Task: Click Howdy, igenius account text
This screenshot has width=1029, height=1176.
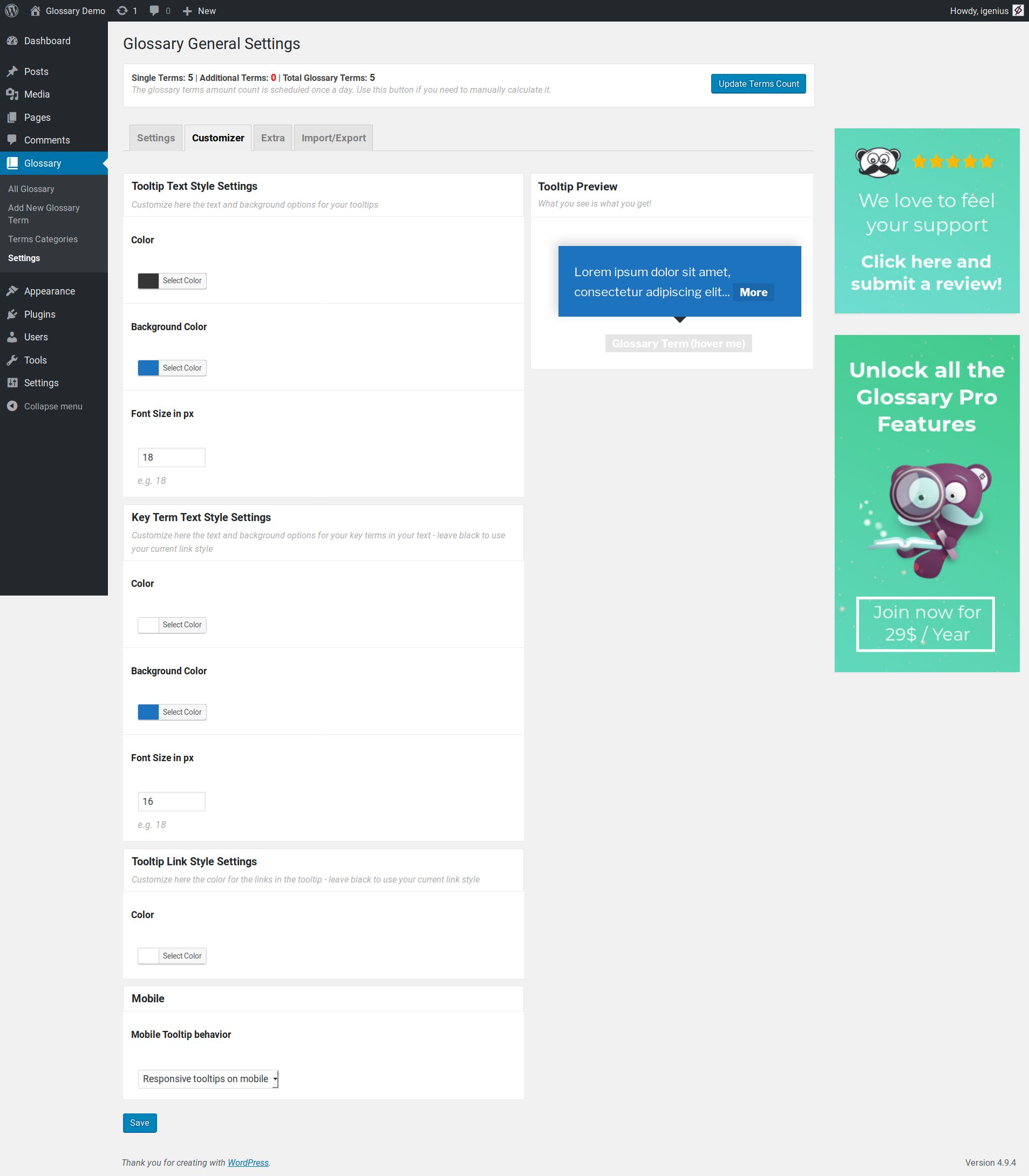Action: point(978,11)
